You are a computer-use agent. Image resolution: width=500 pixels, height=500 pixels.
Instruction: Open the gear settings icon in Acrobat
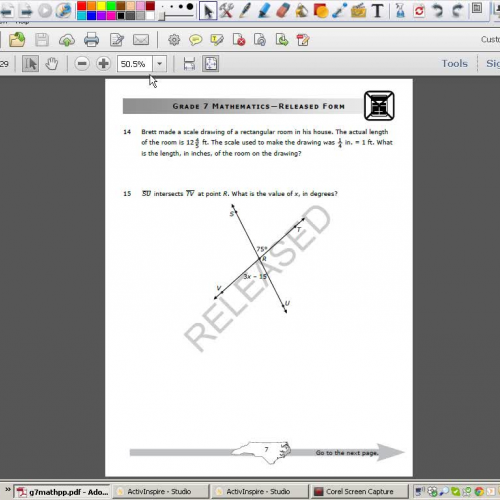click(x=174, y=40)
